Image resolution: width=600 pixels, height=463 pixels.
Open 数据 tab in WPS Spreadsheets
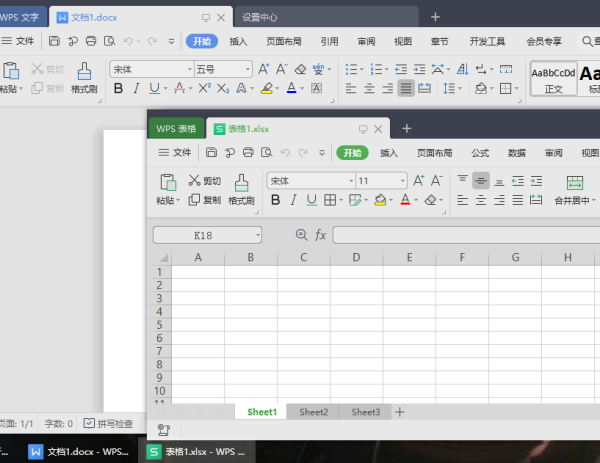click(517, 153)
